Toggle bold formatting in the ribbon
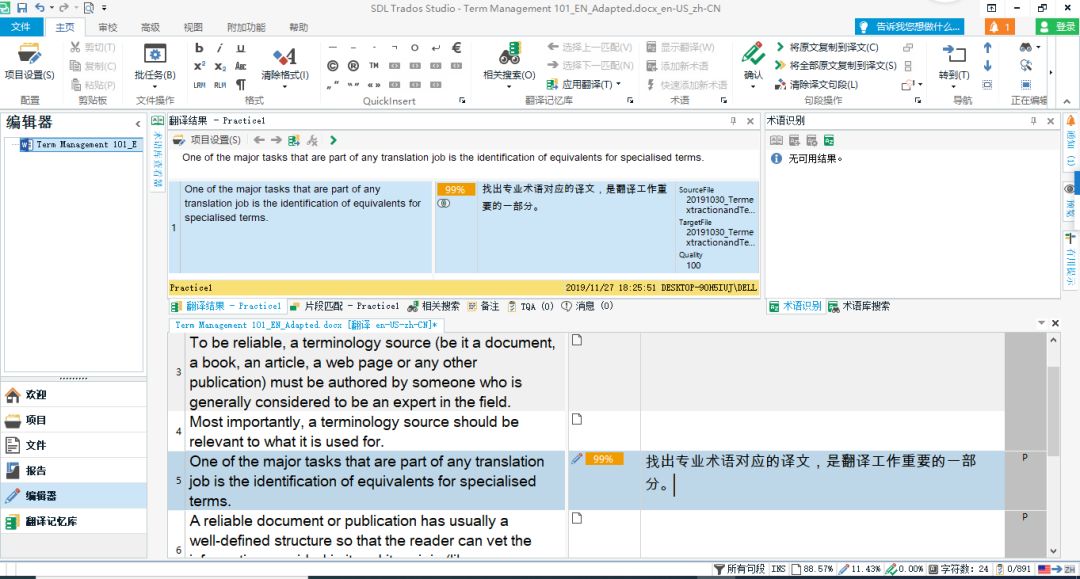This screenshot has height=579, width=1080. [197, 48]
